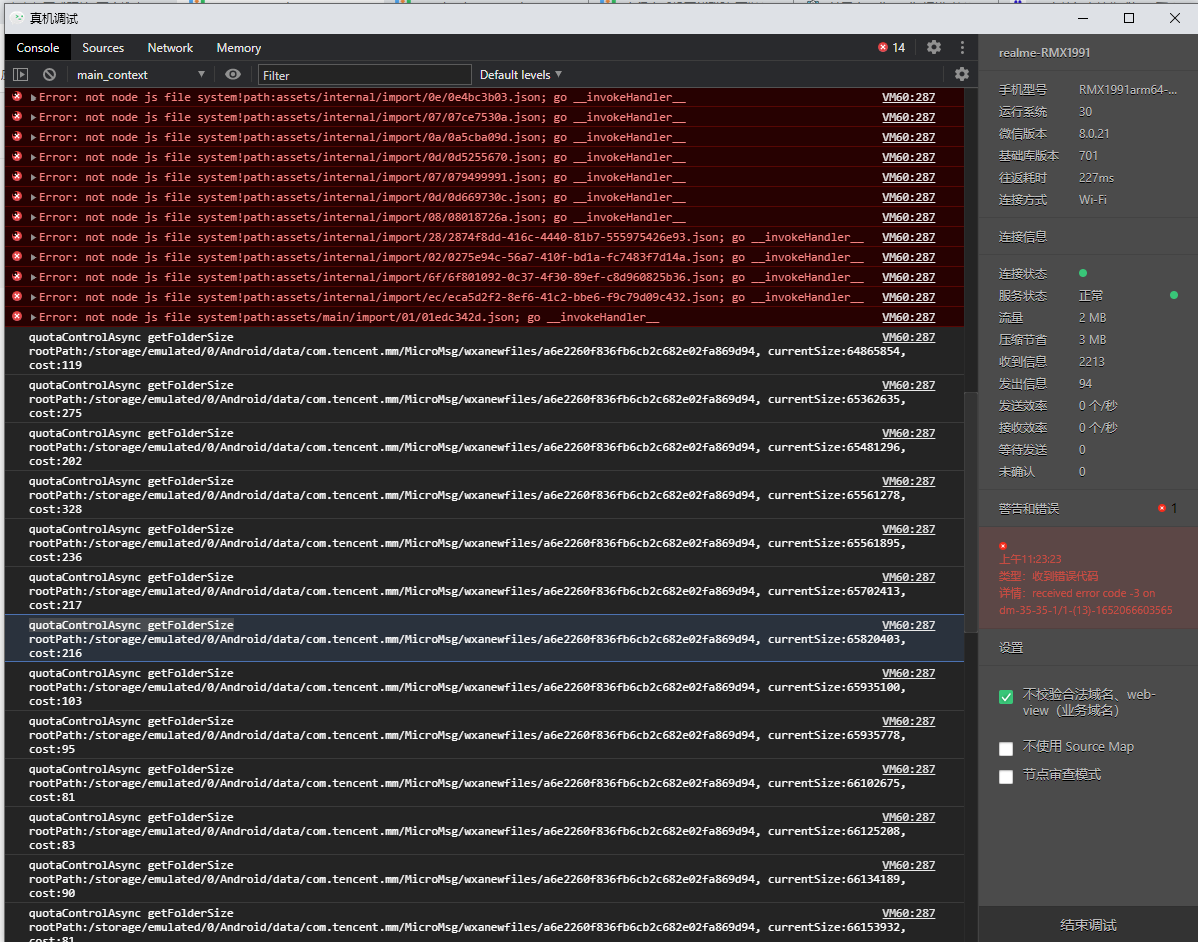Click error icon of 07ce7530a.json row

pos(17,117)
